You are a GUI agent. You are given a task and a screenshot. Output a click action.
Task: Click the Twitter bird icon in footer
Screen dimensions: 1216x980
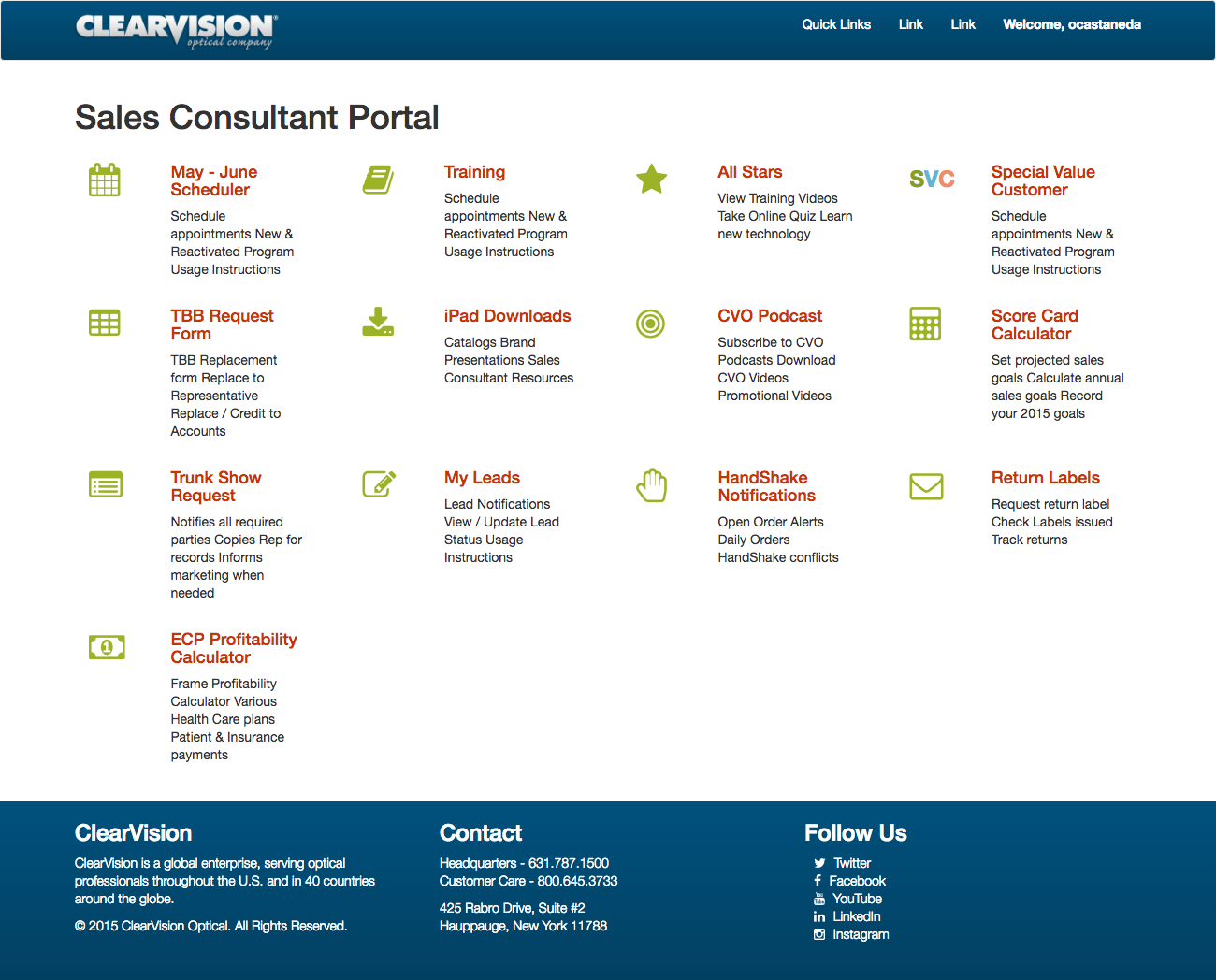tap(819, 863)
